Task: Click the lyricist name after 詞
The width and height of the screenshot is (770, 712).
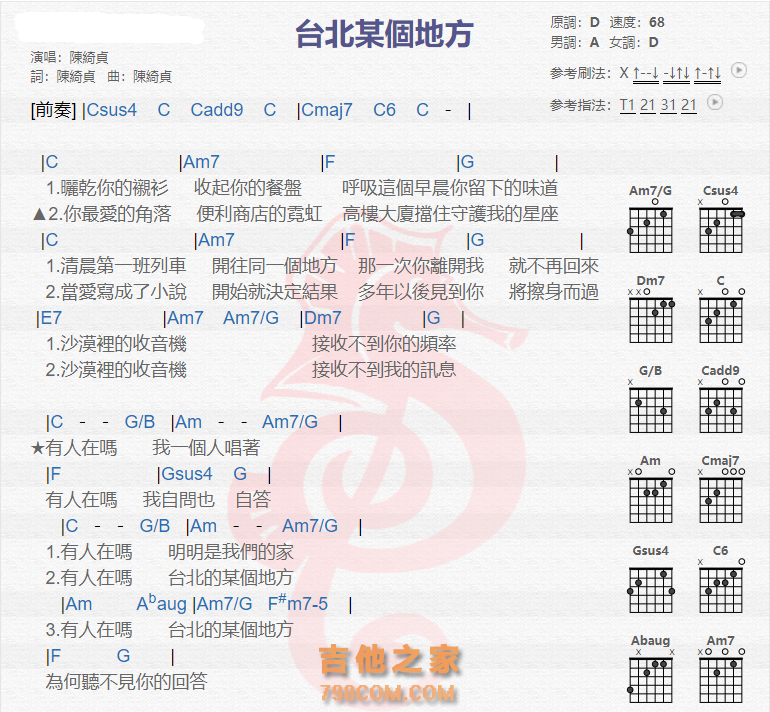Action: (x=76, y=77)
